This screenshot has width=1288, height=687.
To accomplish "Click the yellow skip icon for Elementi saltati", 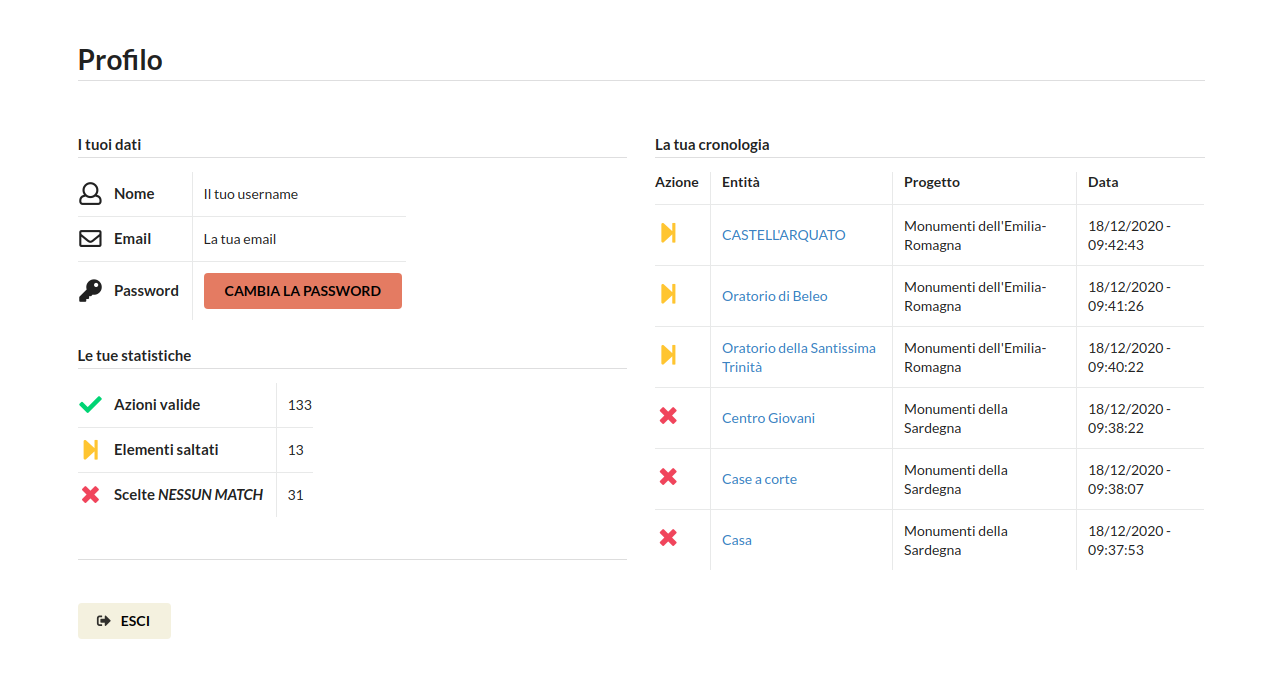I will pyautogui.click(x=90, y=450).
